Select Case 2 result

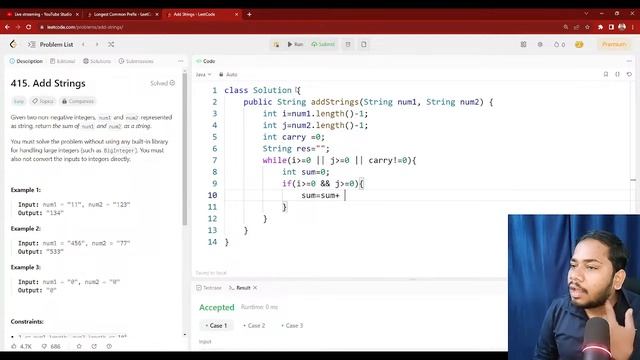click(x=254, y=326)
